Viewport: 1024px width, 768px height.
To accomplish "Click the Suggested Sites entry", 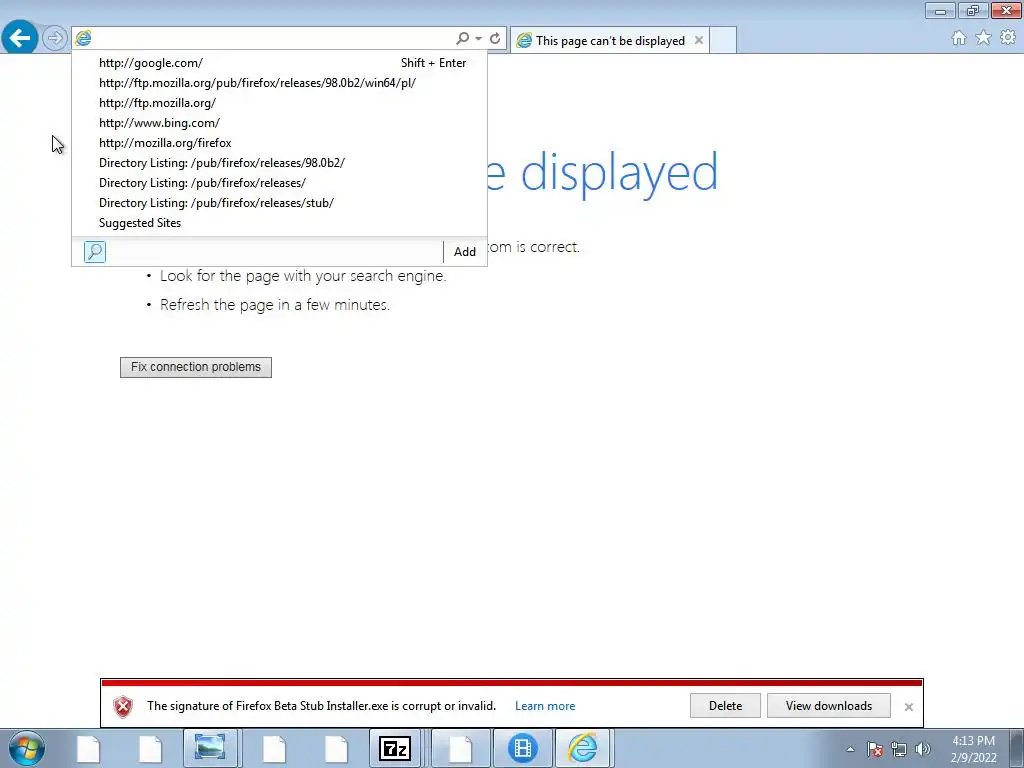I will [280, 223].
